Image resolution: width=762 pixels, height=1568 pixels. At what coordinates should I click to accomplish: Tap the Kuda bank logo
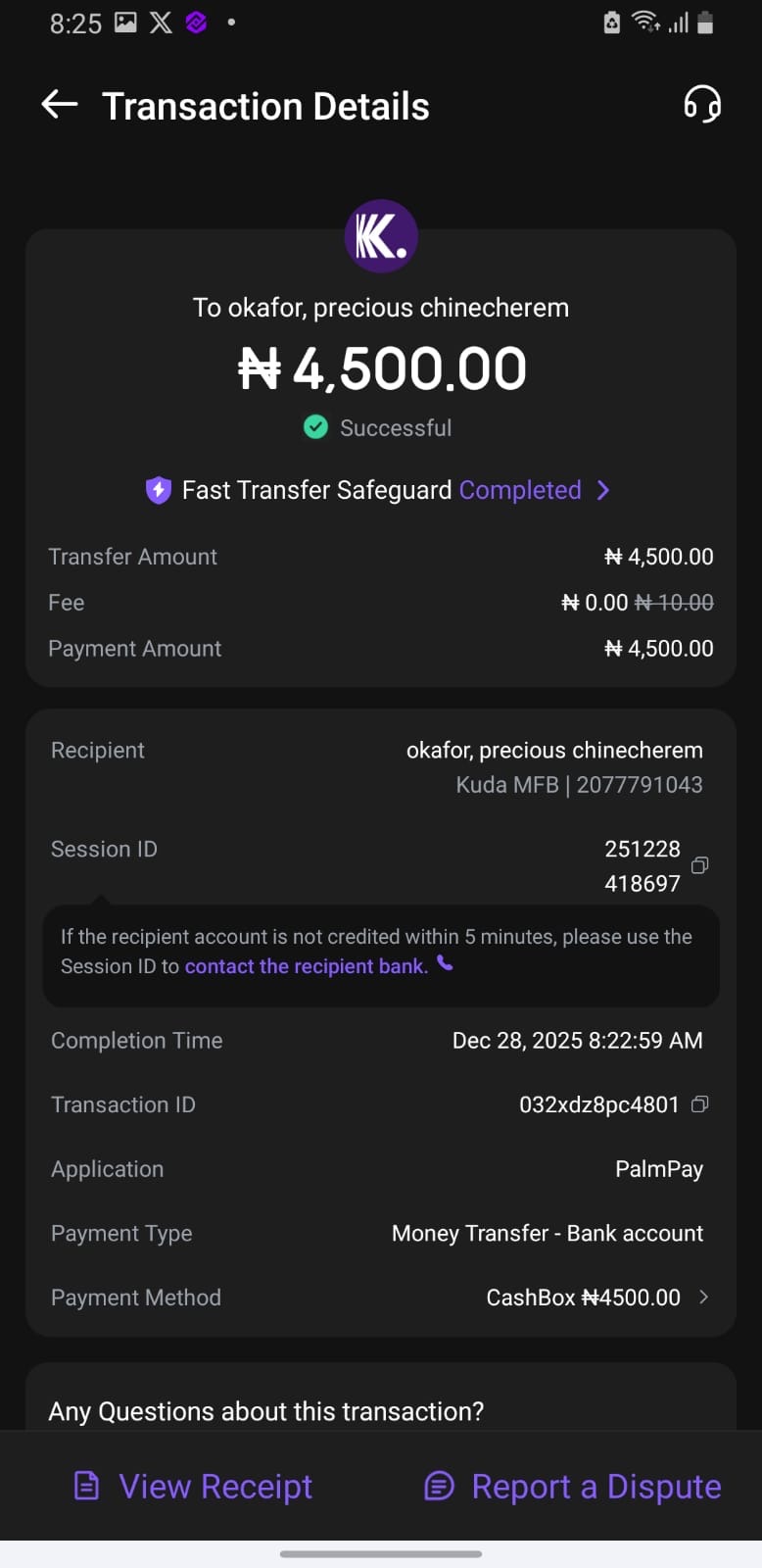(381, 237)
